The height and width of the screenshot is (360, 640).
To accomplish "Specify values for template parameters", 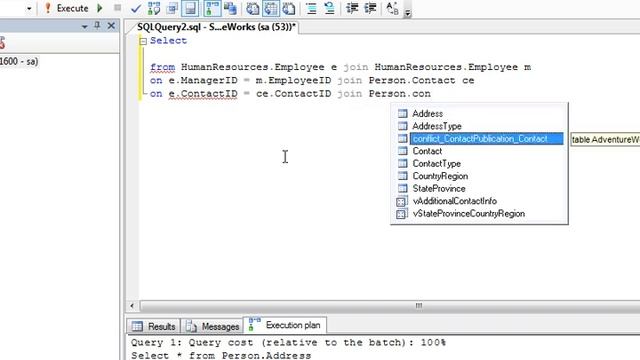I will pos(392,8).
